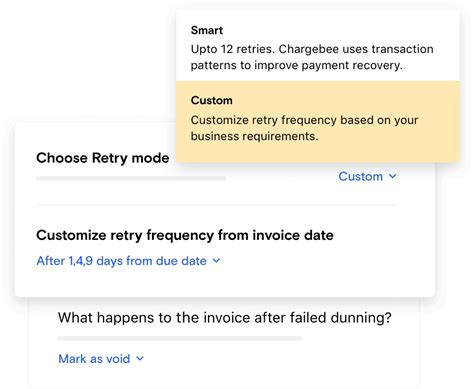474x389 pixels.
Task: Open the Custom retry mode dropdown
Action: tap(367, 176)
